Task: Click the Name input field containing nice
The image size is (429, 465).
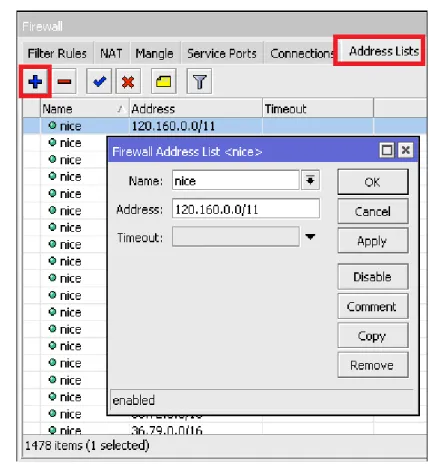Action: (236, 180)
